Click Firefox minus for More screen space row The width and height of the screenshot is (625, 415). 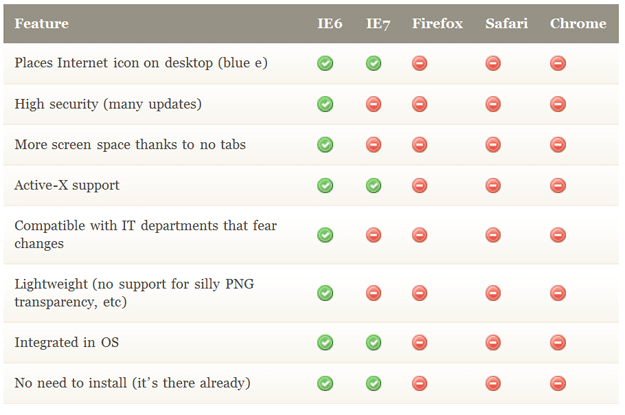(x=420, y=144)
